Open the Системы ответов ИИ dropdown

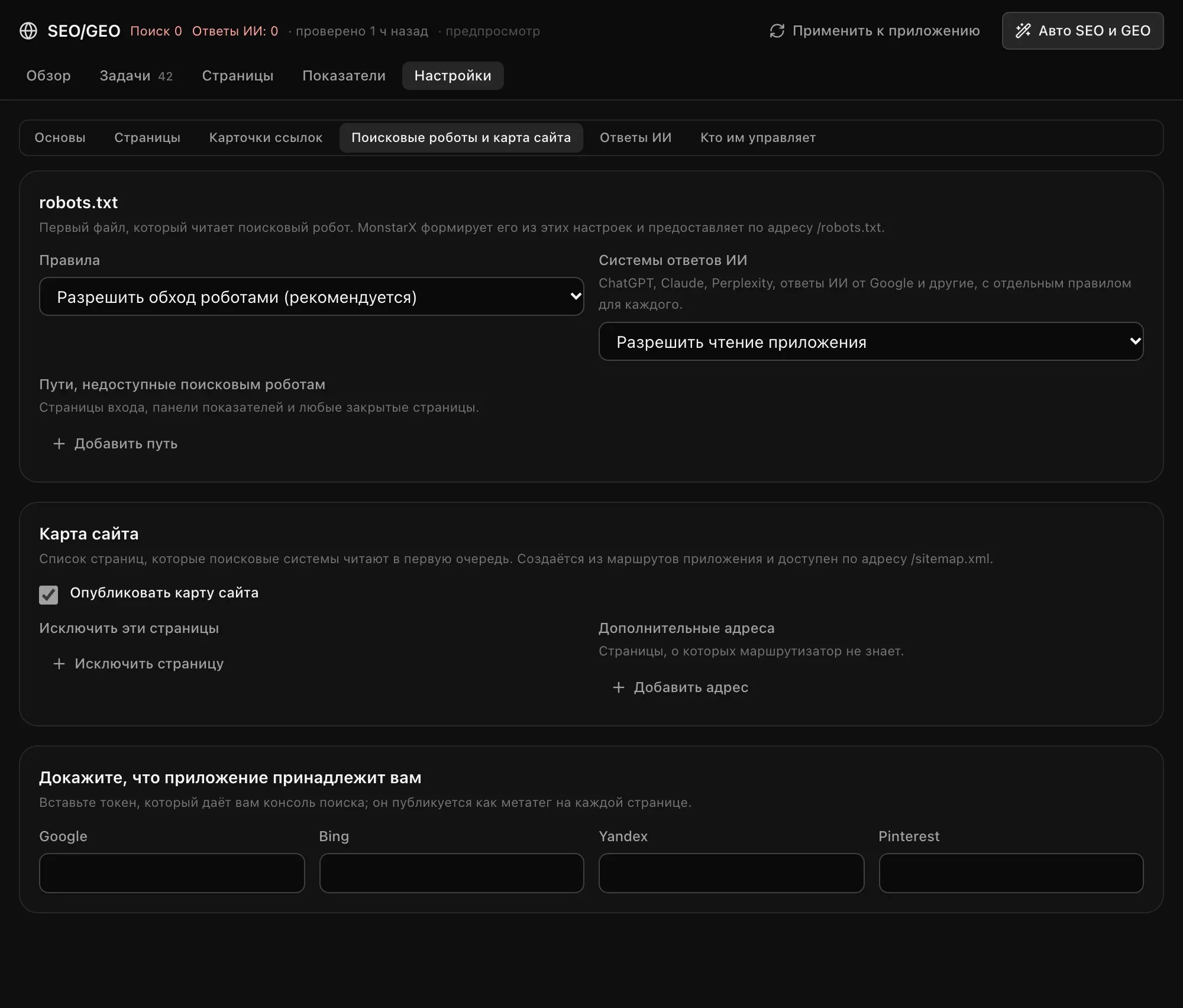(871, 341)
